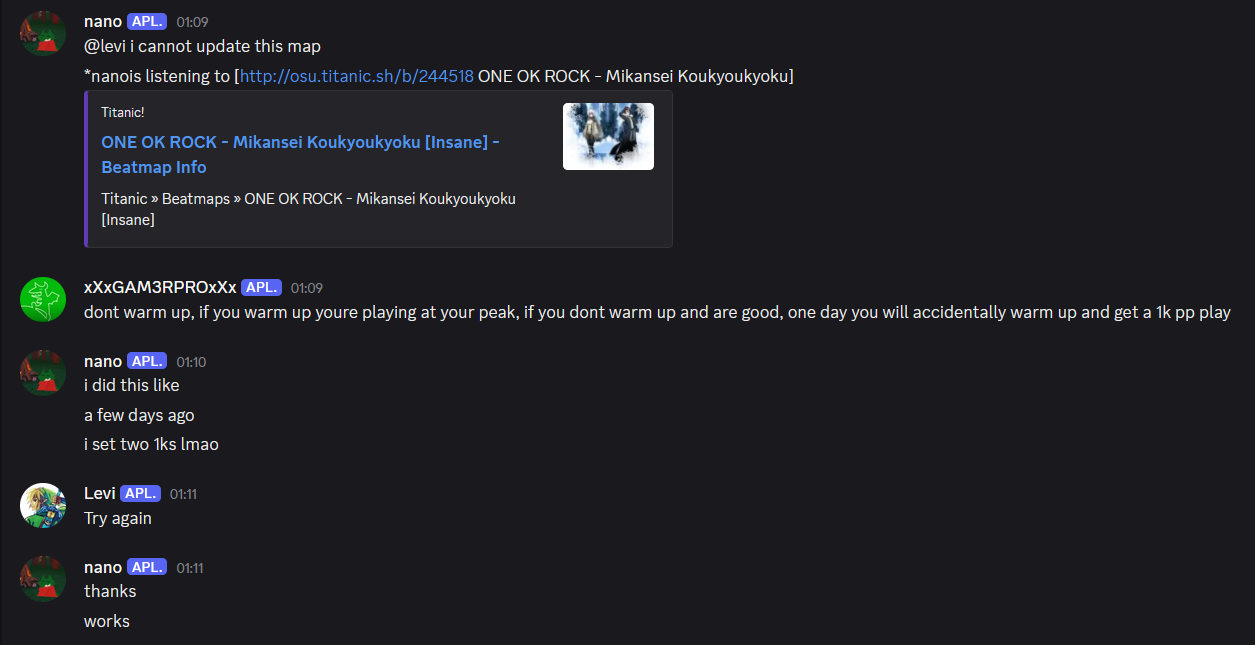Click the APL. tag next to xXxGAM3RPROxXx

[x=261, y=287]
